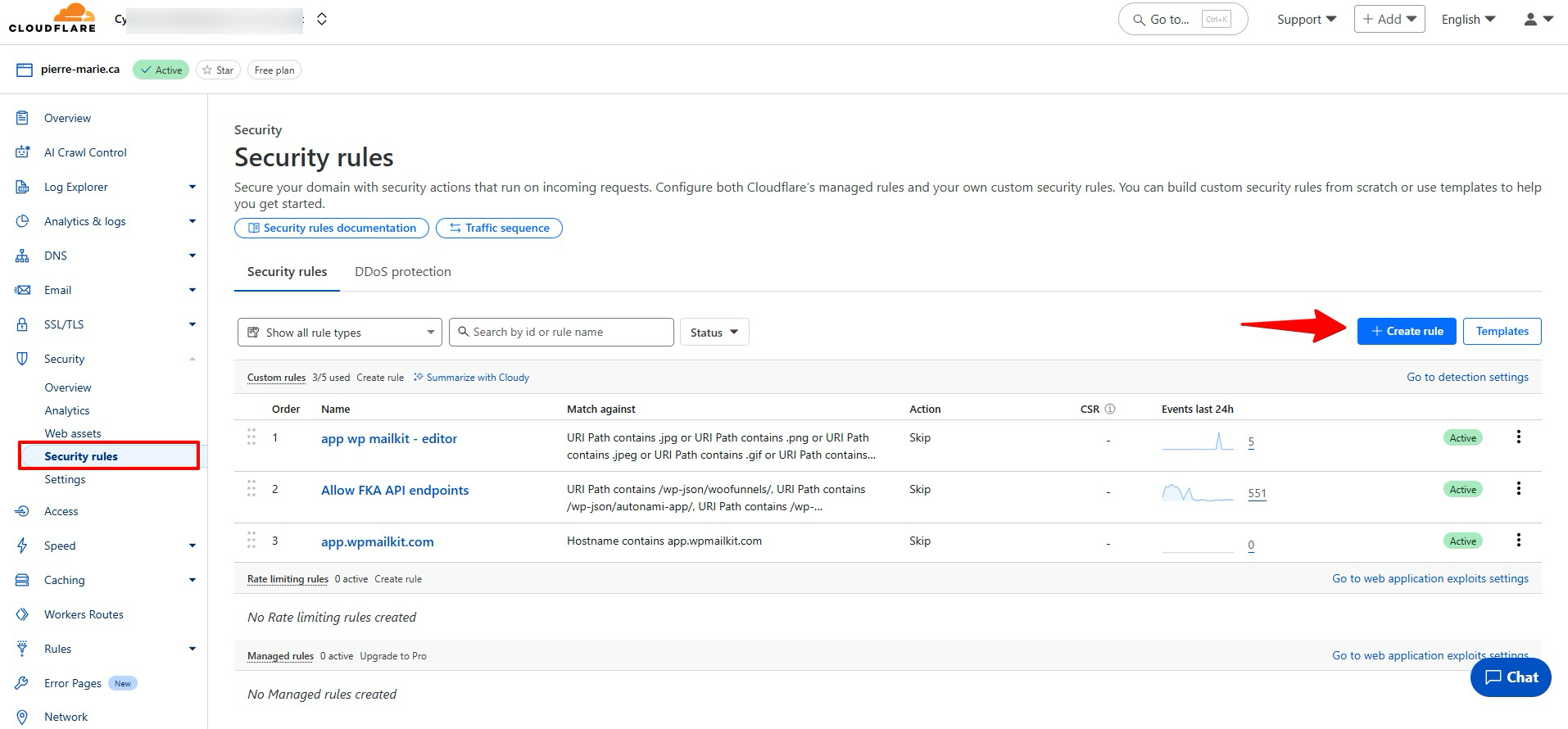
Task: Open three-dot menu for app.wpmailkit.com rule
Action: [x=1518, y=541]
